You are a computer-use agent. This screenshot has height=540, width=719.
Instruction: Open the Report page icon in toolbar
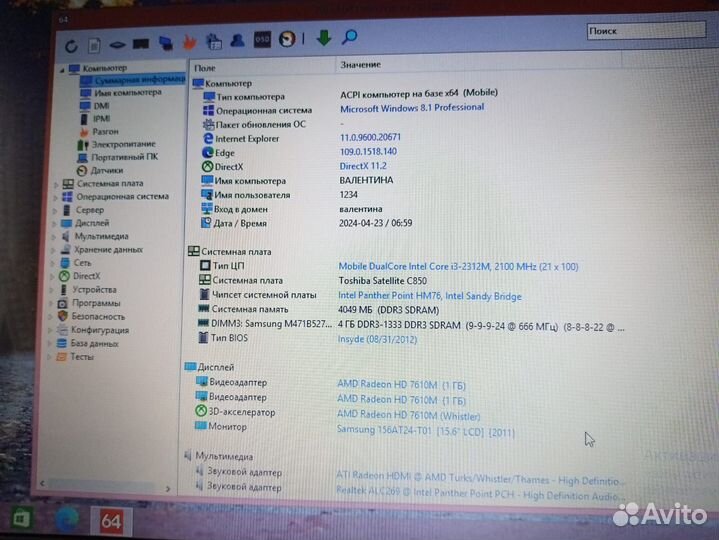pos(94,45)
